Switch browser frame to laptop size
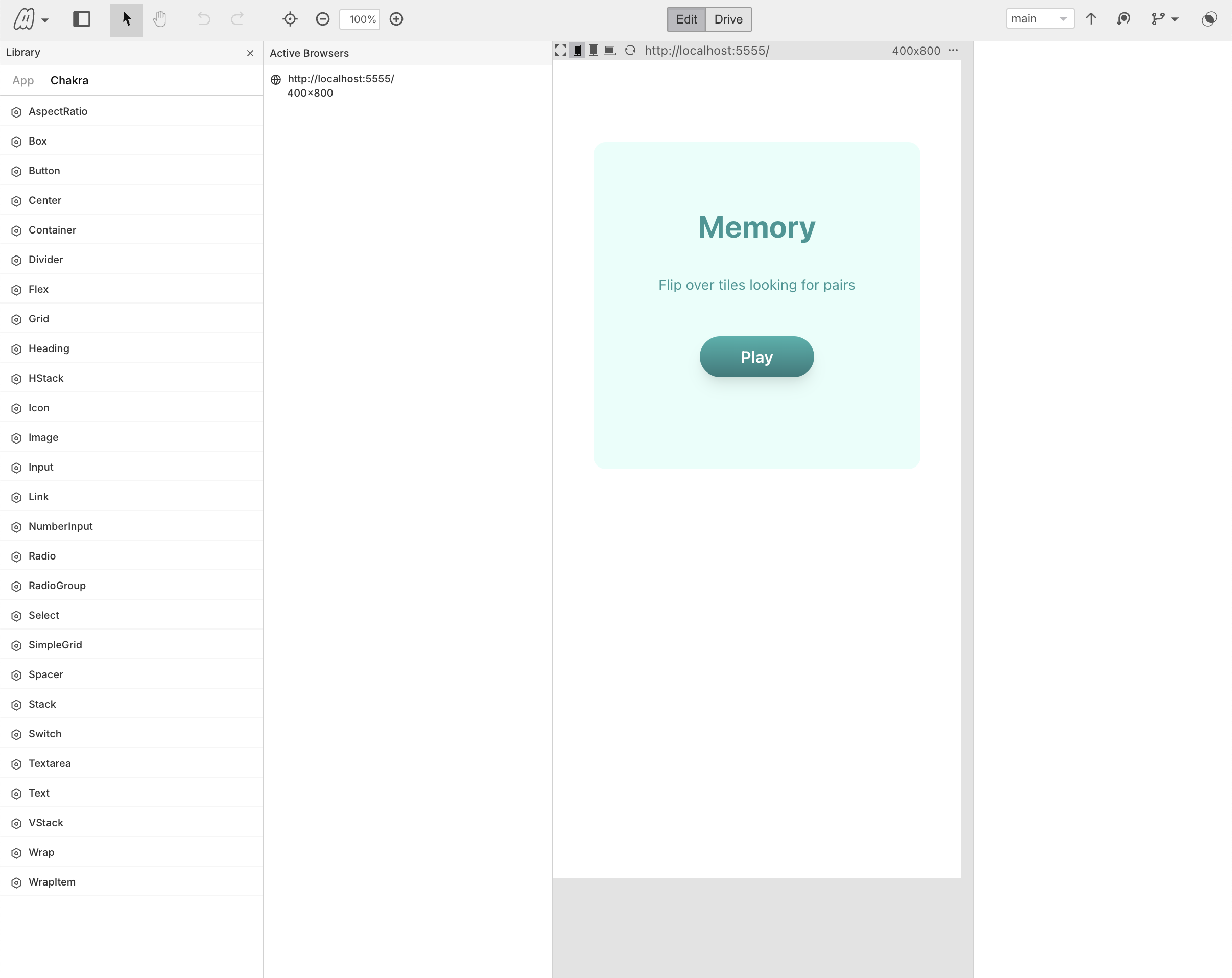The width and height of the screenshot is (1232, 978). click(610, 50)
